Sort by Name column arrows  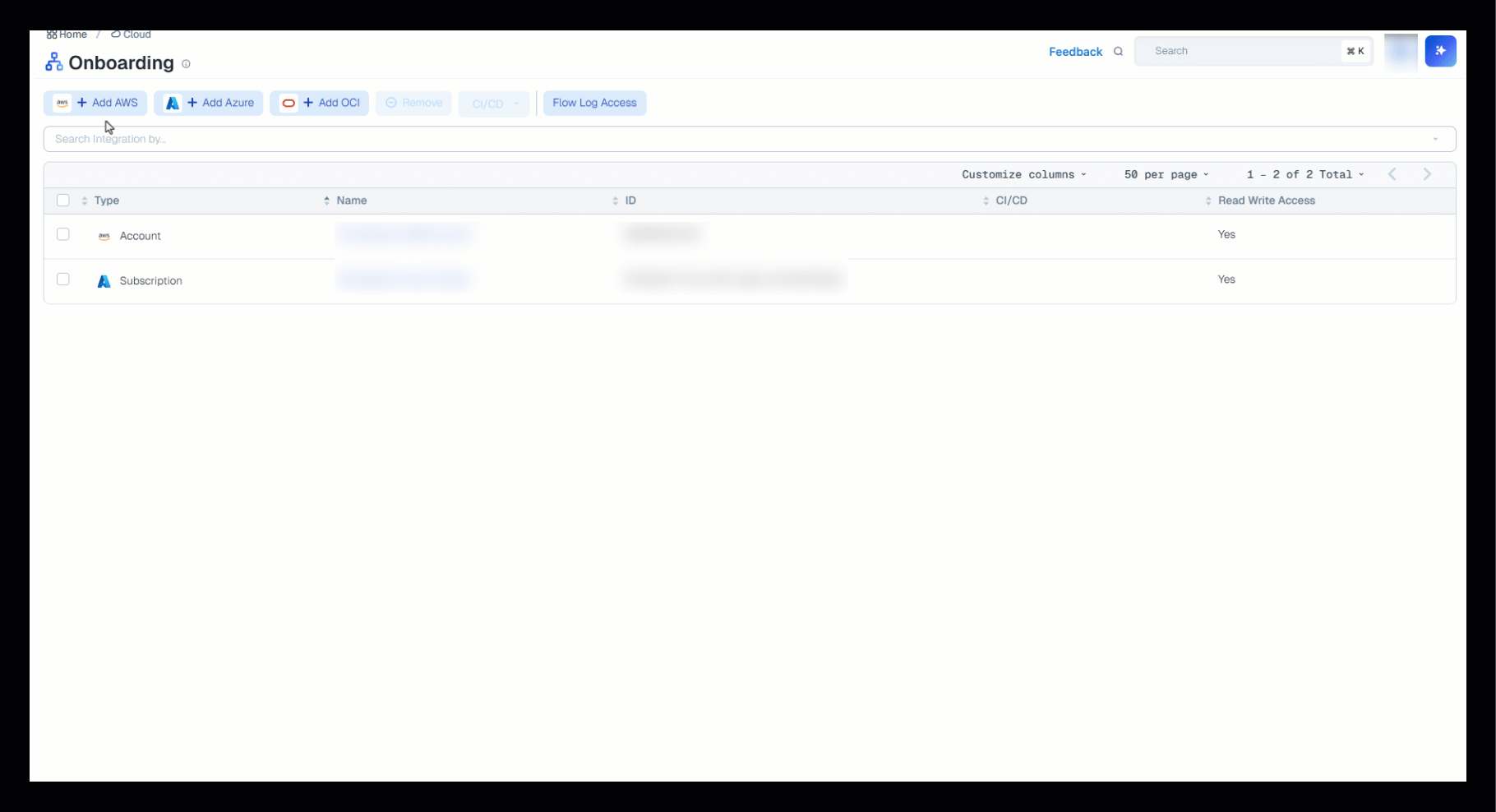(326, 201)
